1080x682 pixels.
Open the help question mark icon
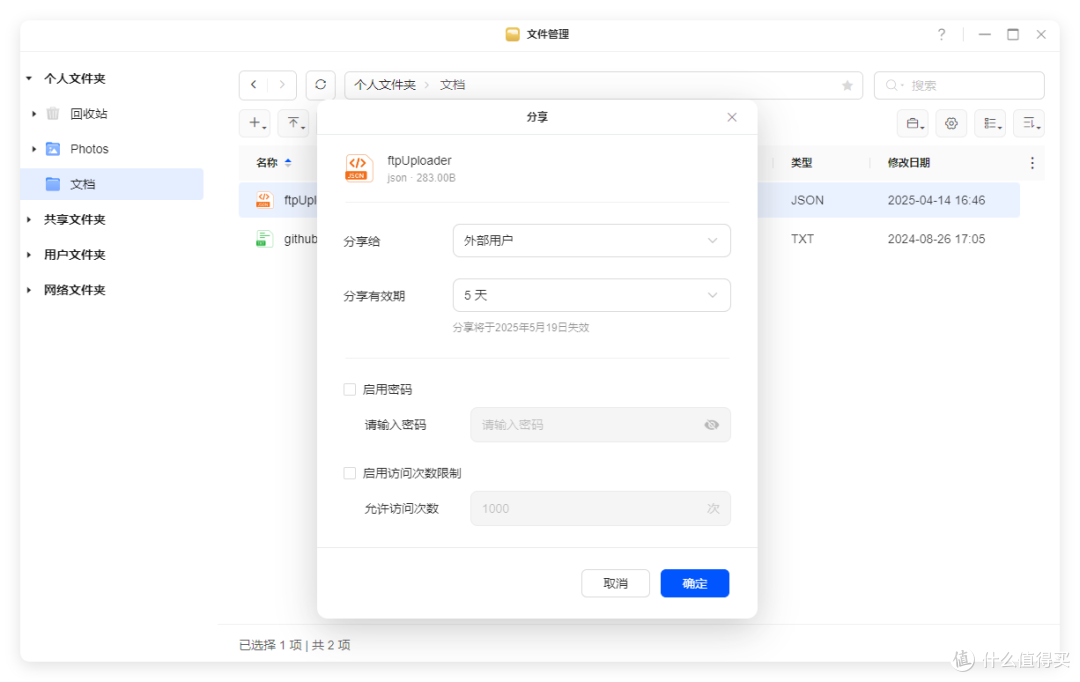coord(941,34)
